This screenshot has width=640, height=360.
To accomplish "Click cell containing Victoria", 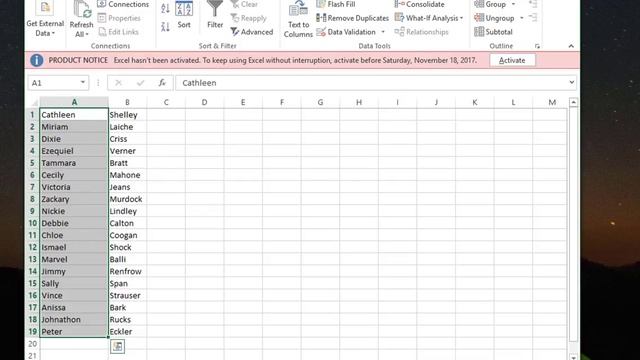I will [74, 187].
